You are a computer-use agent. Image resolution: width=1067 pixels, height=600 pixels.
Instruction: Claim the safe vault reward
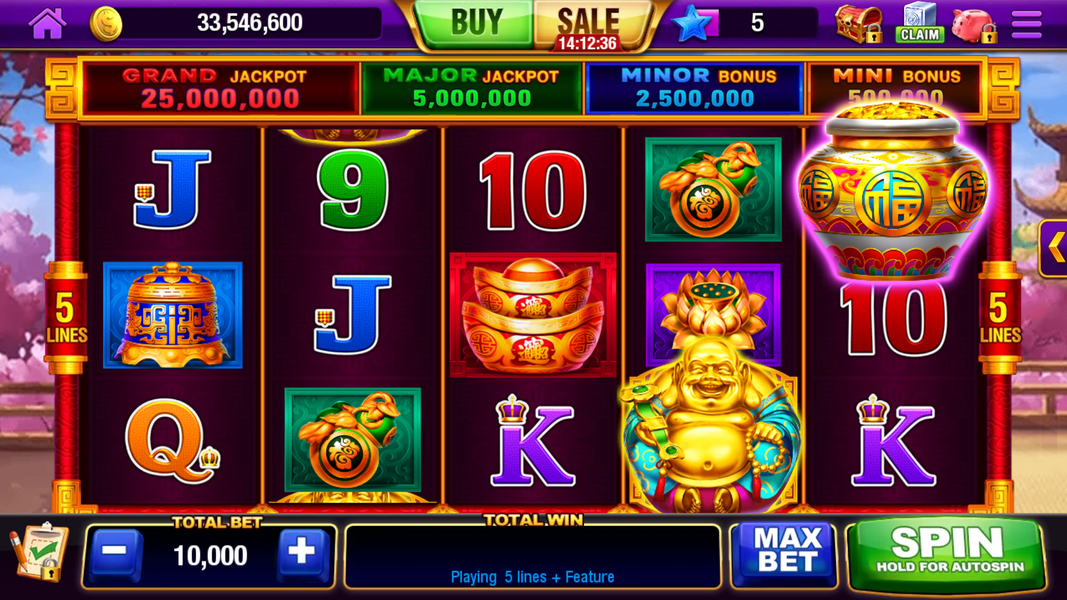point(919,22)
